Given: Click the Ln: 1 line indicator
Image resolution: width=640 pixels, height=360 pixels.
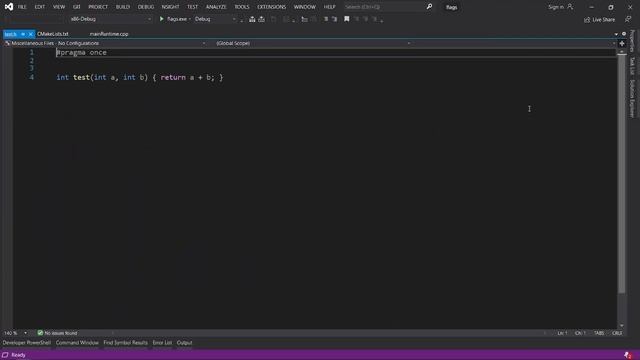Looking at the screenshot, I should tap(562, 333).
